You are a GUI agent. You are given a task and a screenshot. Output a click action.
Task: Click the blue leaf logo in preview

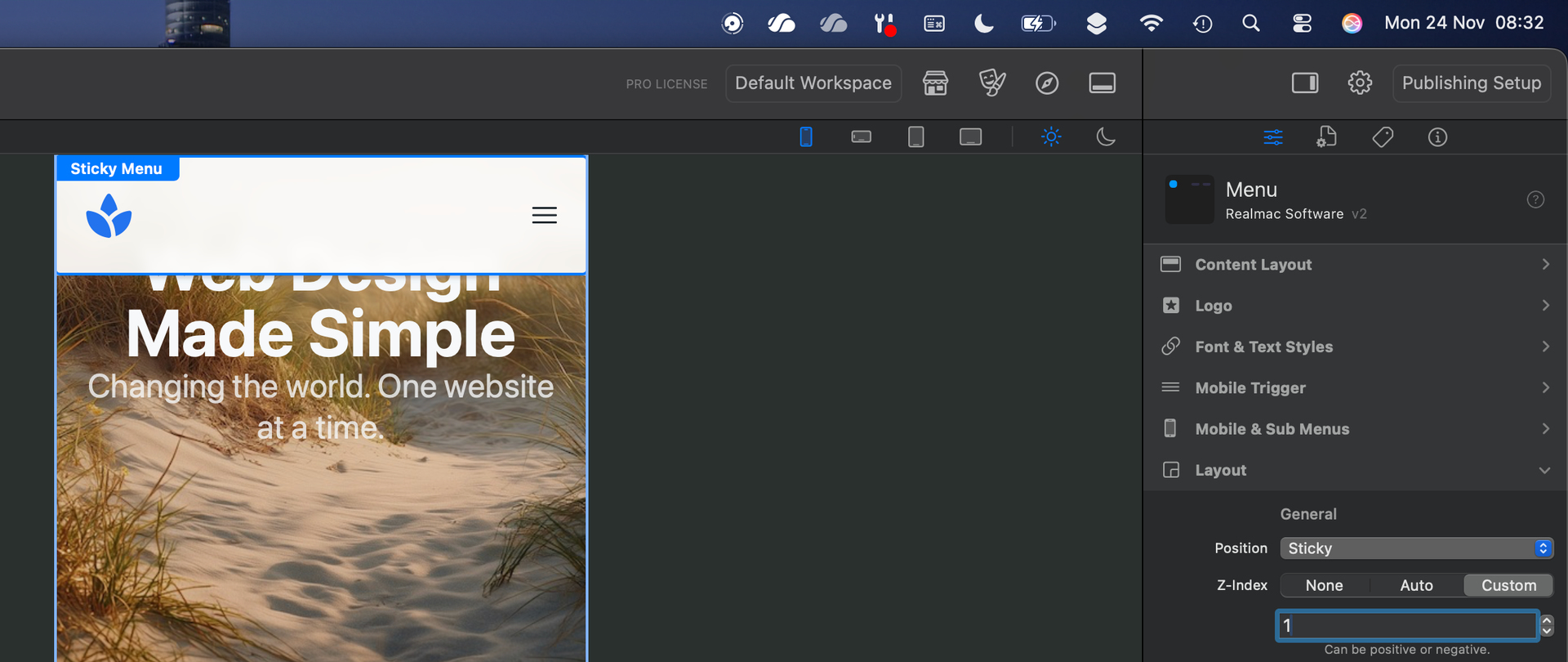[x=109, y=216]
